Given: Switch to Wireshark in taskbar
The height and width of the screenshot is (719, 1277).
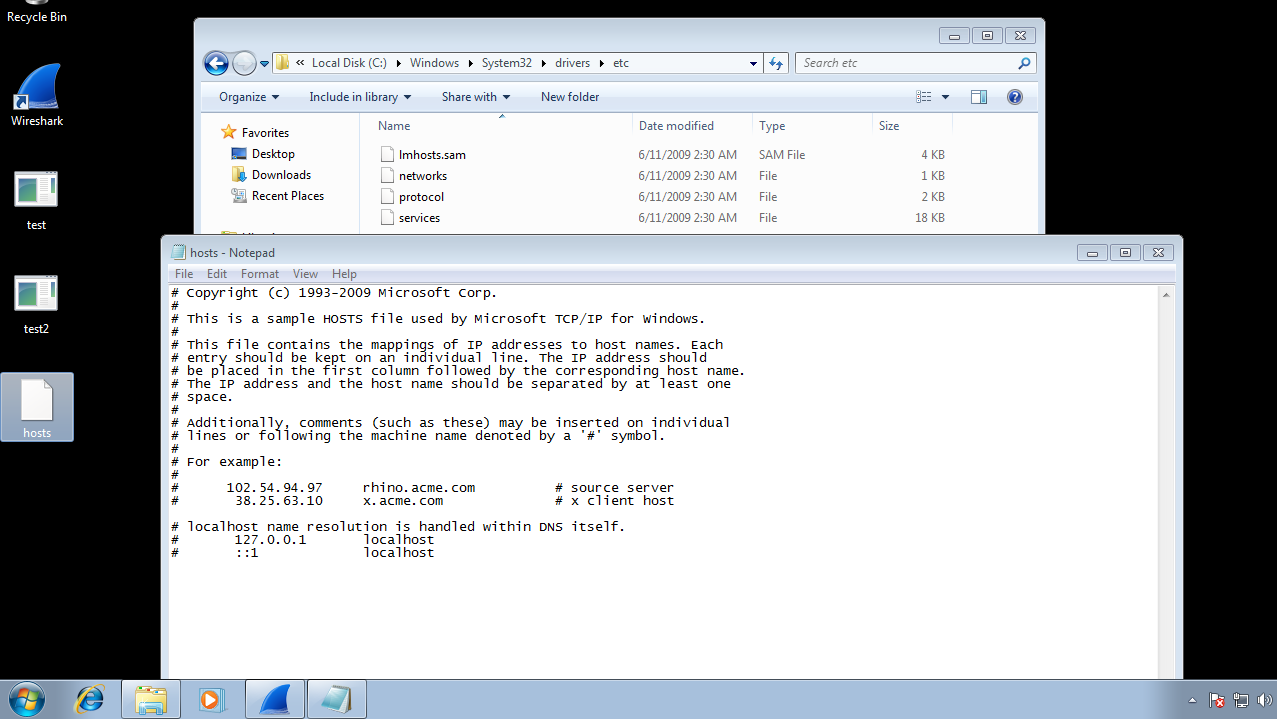Looking at the screenshot, I should click(x=275, y=699).
